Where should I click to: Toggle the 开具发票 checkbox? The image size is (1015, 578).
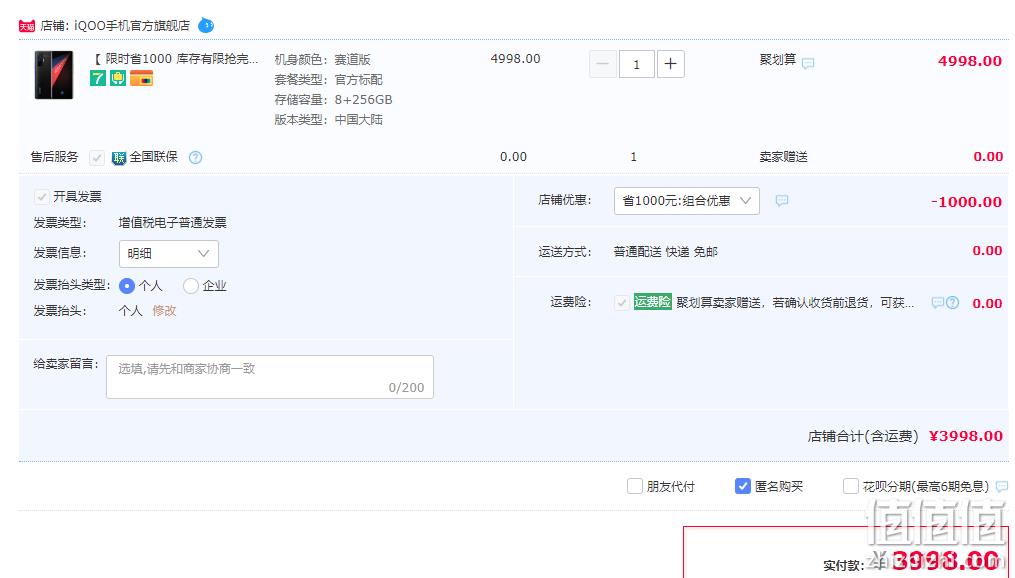(x=41, y=196)
